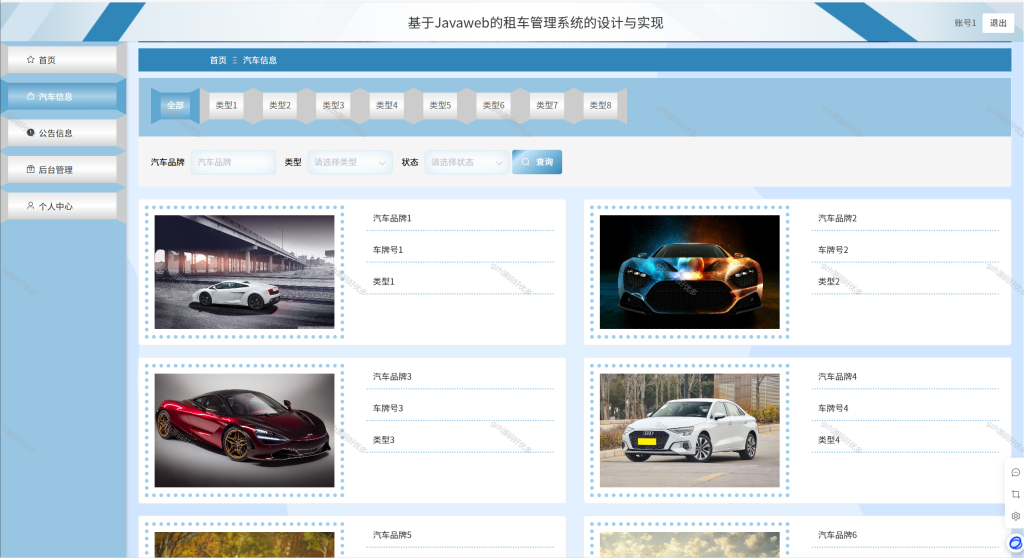Select the 类型1 category tab
The width and height of the screenshot is (1024, 558).
pyautogui.click(x=227, y=105)
